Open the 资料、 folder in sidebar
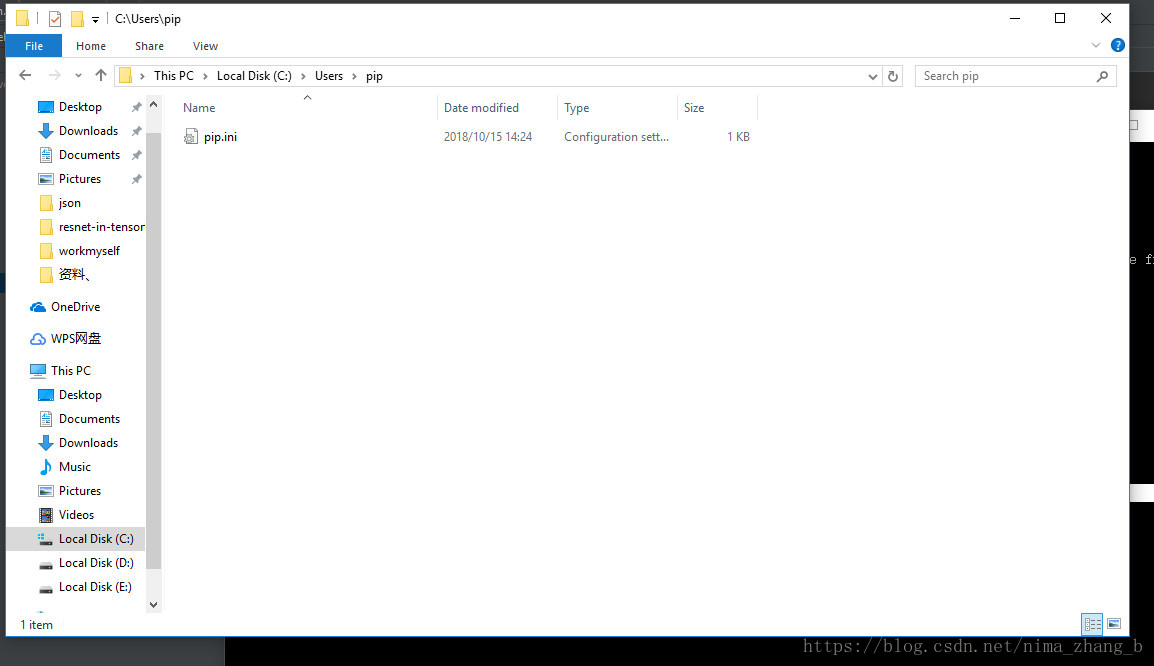Image resolution: width=1154 pixels, height=666 pixels. tap(74, 274)
